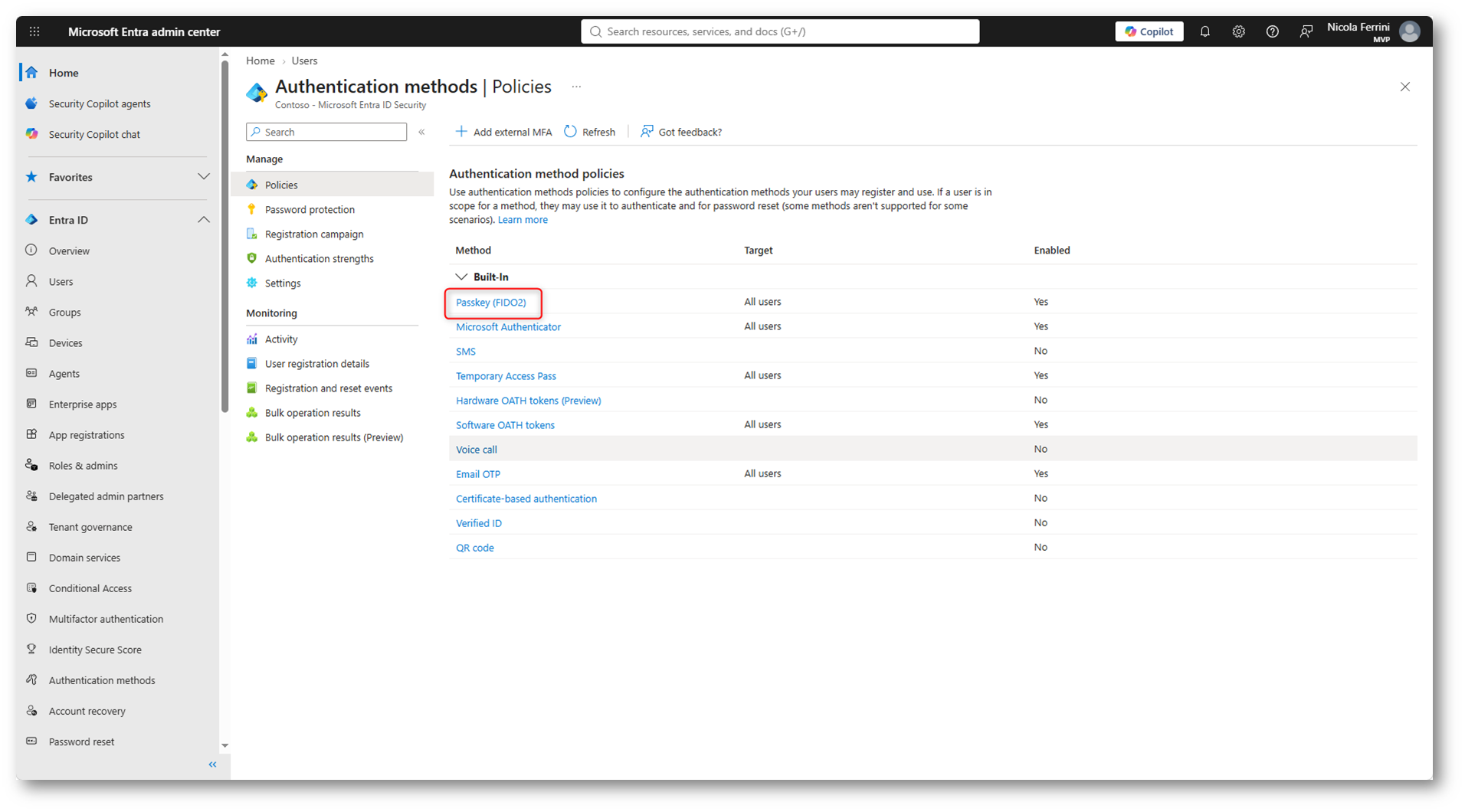1465x812 pixels.
Task: Open Activity under Monitoring
Action: point(281,339)
